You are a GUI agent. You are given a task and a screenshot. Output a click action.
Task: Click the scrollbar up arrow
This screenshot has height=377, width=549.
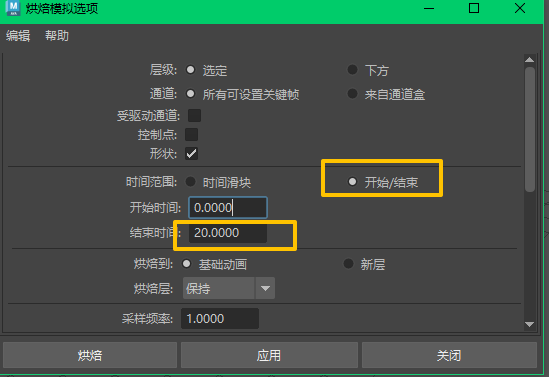pyautogui.click(x=530, y=60)
